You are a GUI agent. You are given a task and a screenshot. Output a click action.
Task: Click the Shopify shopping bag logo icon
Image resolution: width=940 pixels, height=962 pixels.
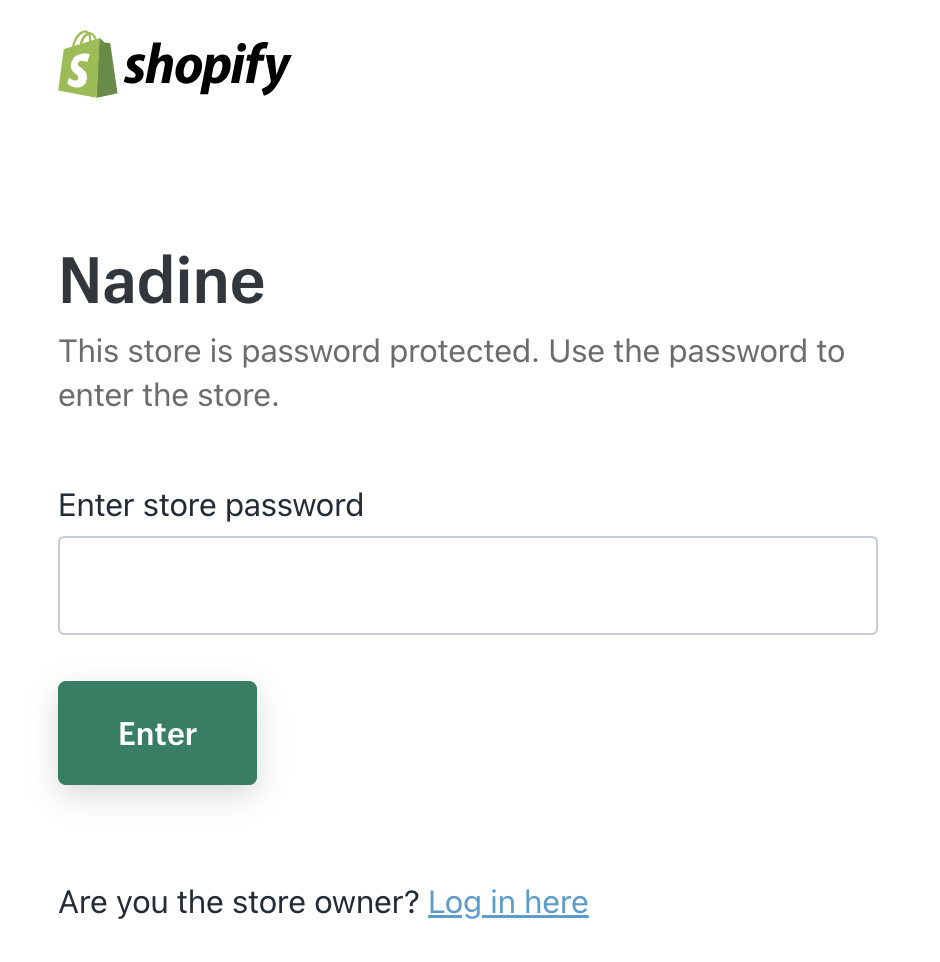point(88,65)
